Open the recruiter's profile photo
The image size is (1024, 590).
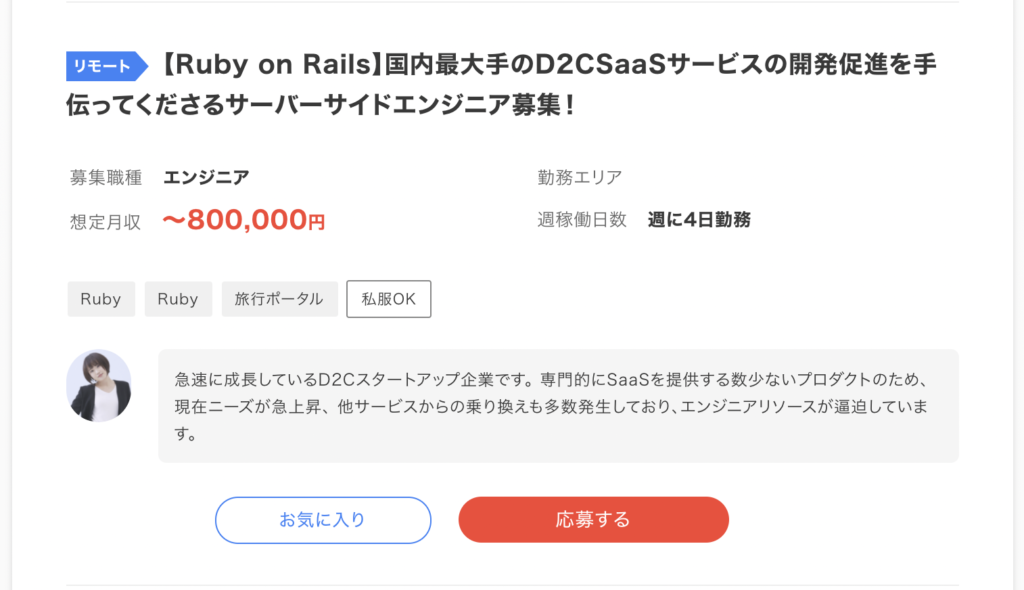99,385
